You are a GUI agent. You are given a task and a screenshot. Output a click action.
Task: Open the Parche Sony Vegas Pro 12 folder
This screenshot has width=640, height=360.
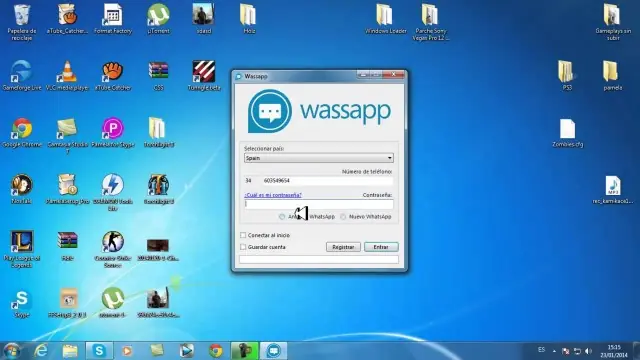pos(431,22)
